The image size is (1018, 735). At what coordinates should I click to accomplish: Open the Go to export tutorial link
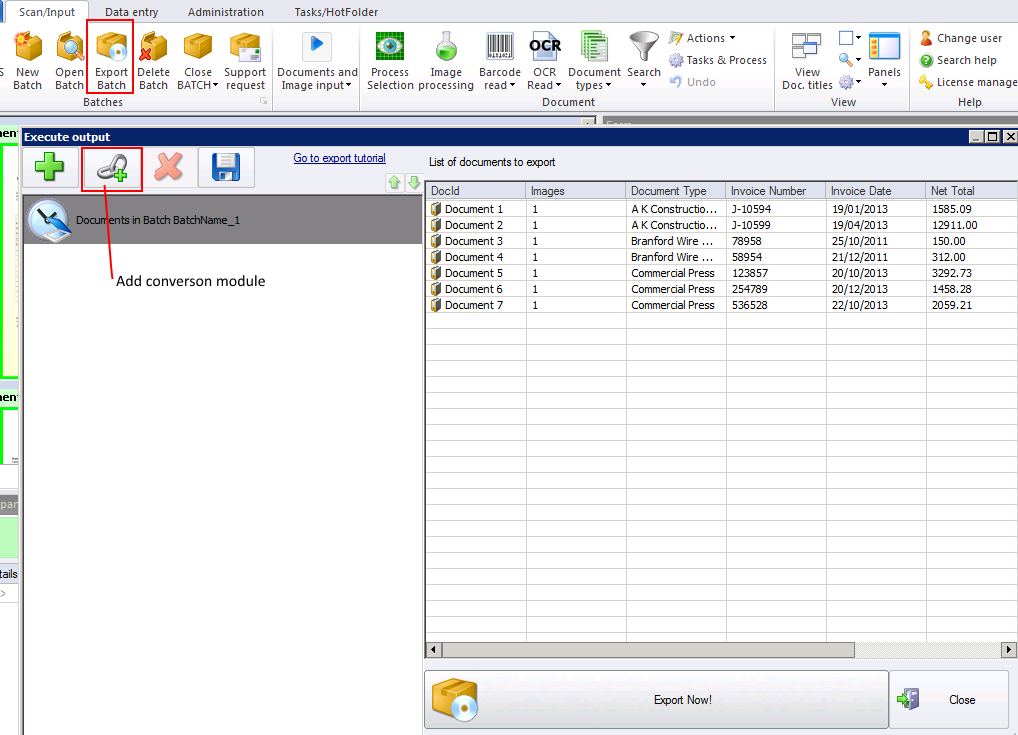(x=339, y=158)
